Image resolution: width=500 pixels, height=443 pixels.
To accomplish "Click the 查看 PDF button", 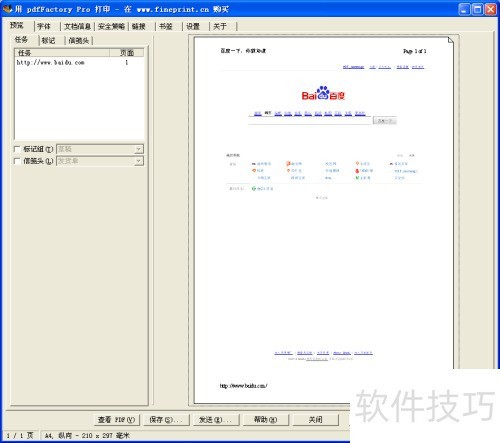I will pos(116,420).
